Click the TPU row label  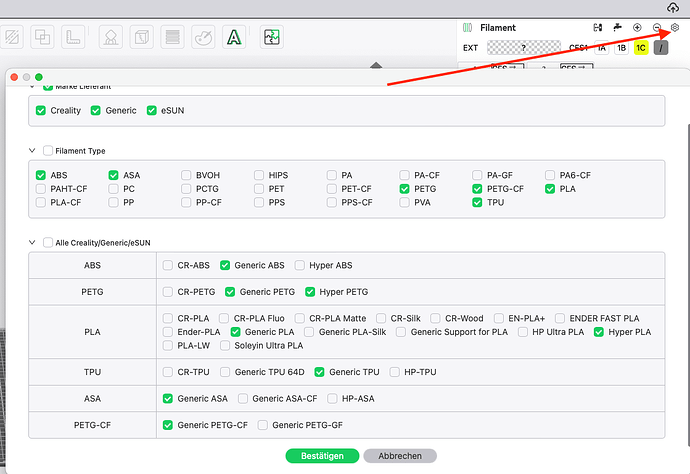click(x=92, y=372)
